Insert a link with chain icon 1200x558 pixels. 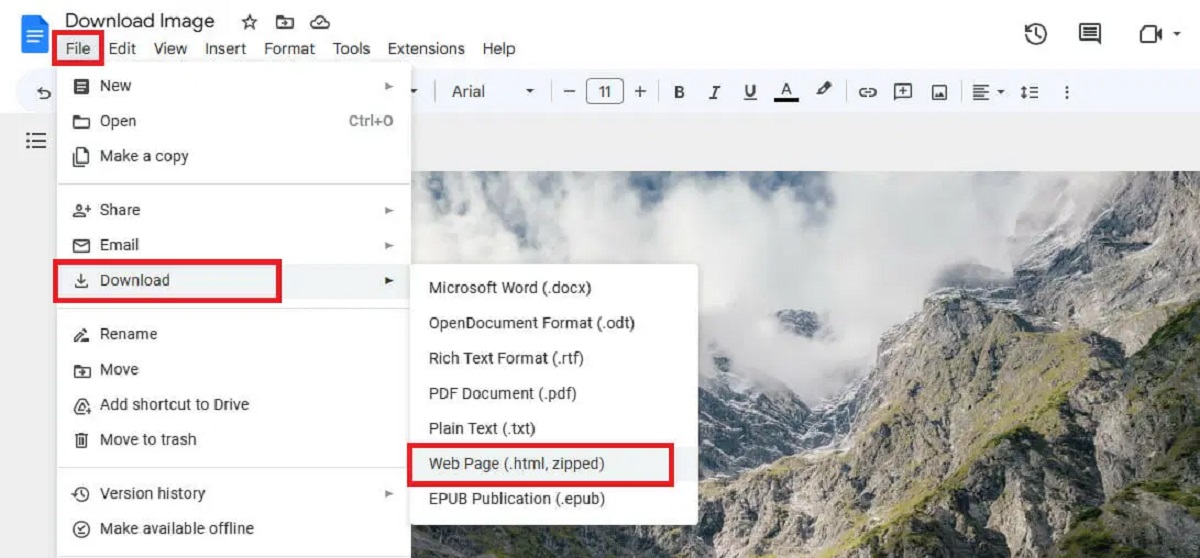point(867,92)
